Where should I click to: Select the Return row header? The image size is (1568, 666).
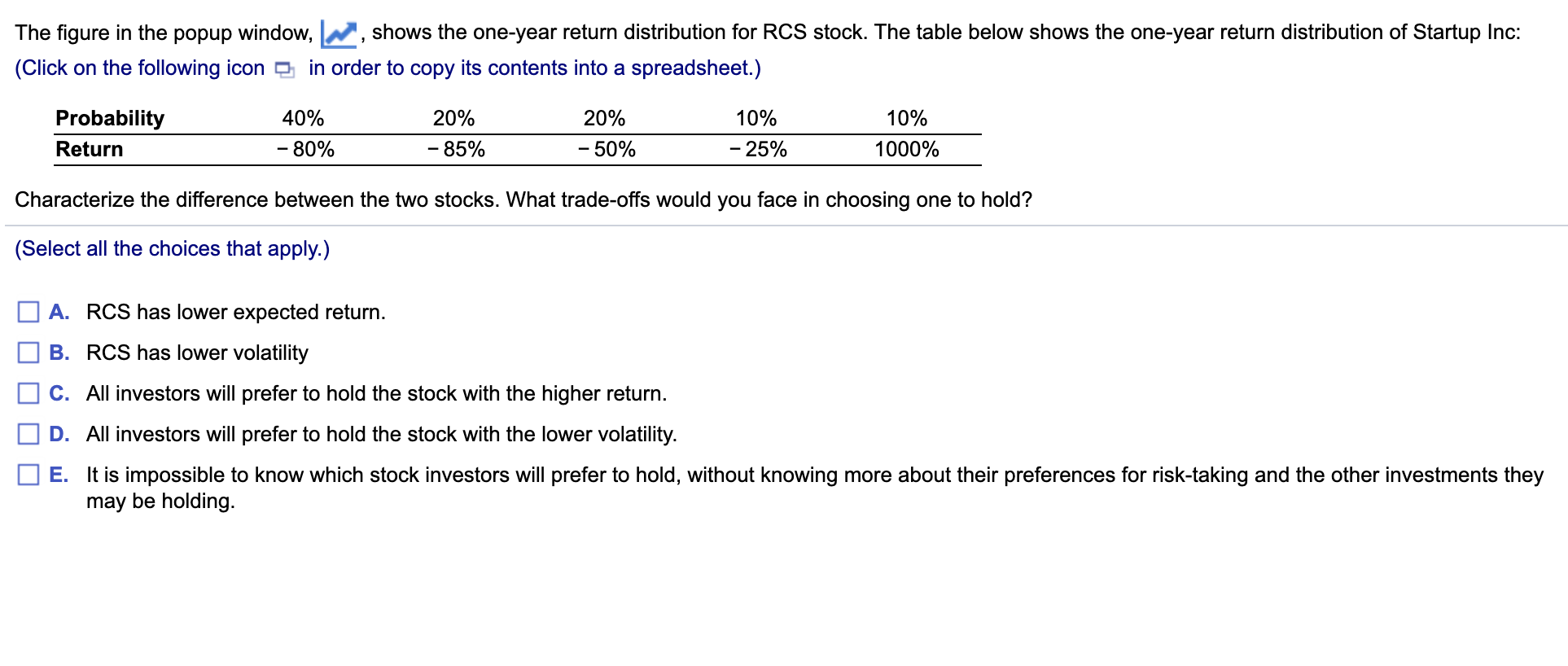tap(89, 149)
